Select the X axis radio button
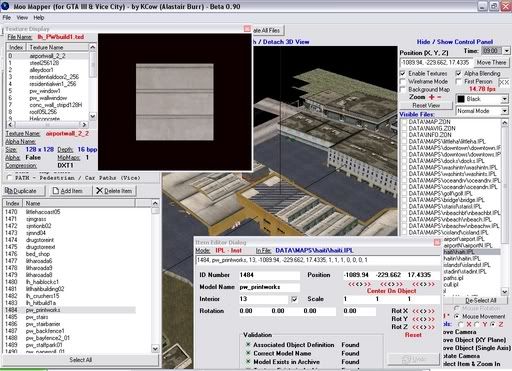Image resolution: width=512 pixels, height=371 pixels. tap(461, 325)
